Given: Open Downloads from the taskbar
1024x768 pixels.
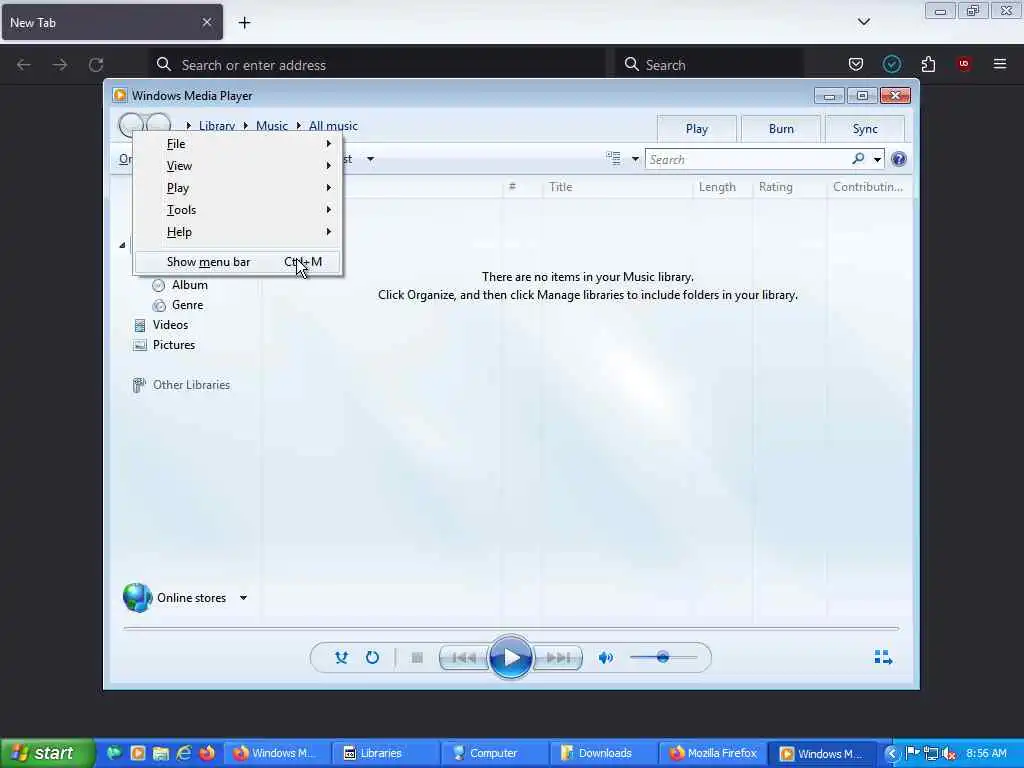Looking at the screenshot, I should click(x=603, y=754).
